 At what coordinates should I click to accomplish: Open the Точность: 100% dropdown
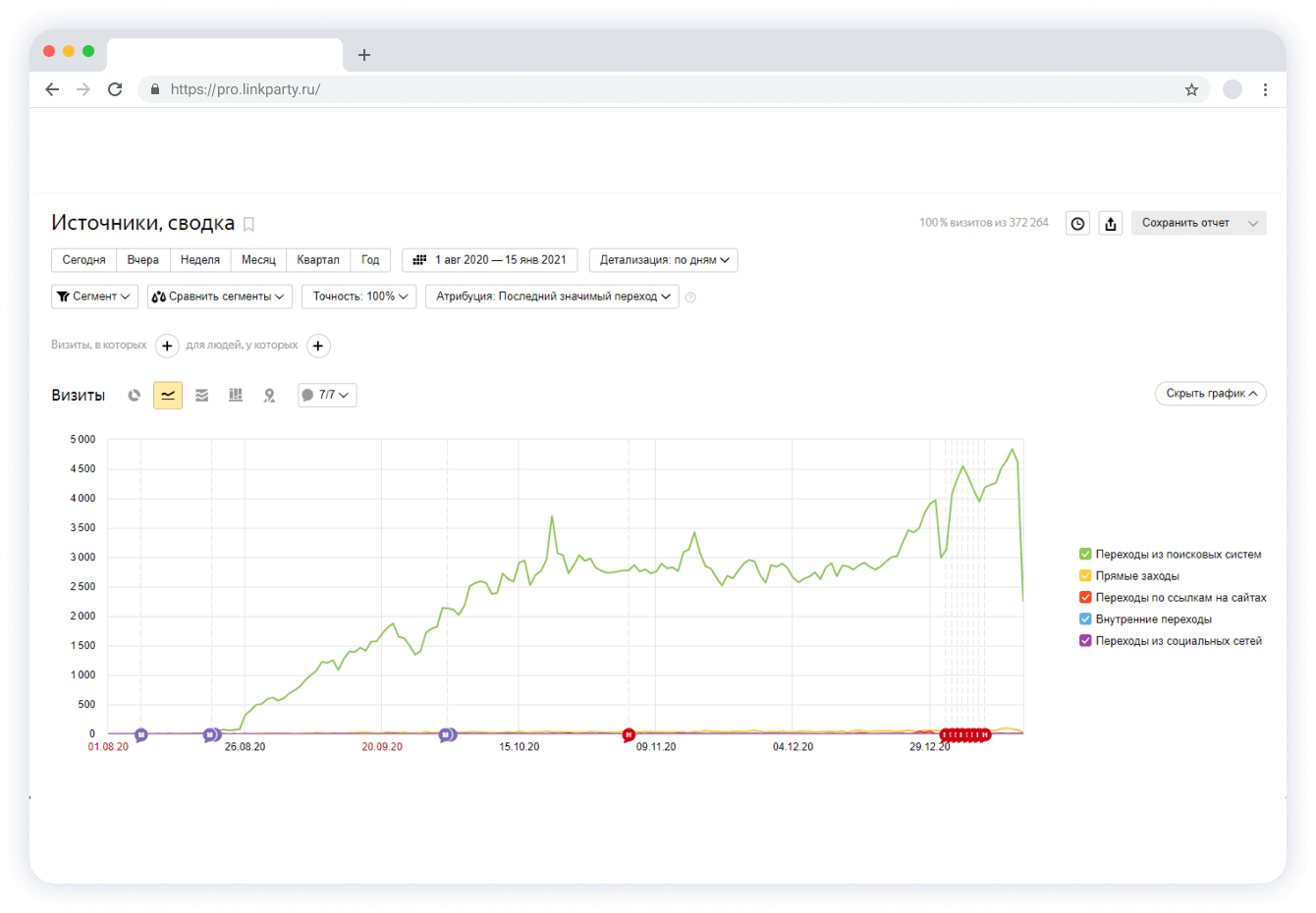click(x=359, y=296)
